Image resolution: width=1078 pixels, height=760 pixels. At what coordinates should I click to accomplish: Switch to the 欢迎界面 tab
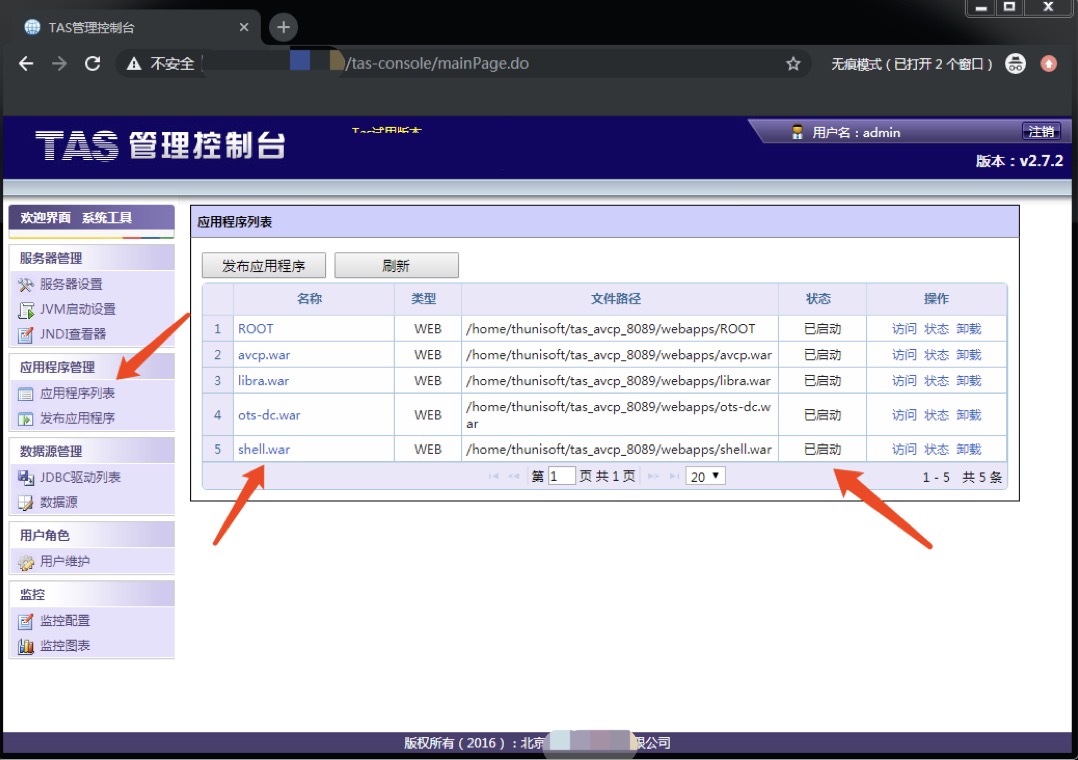click(47, 218)
